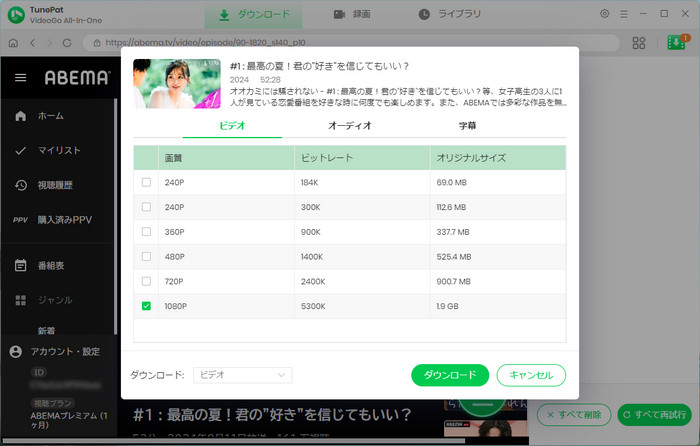Open マイリスト in ABEMA sidebar
The height and width of the screenshot is (446, 700).
(58, 150)
